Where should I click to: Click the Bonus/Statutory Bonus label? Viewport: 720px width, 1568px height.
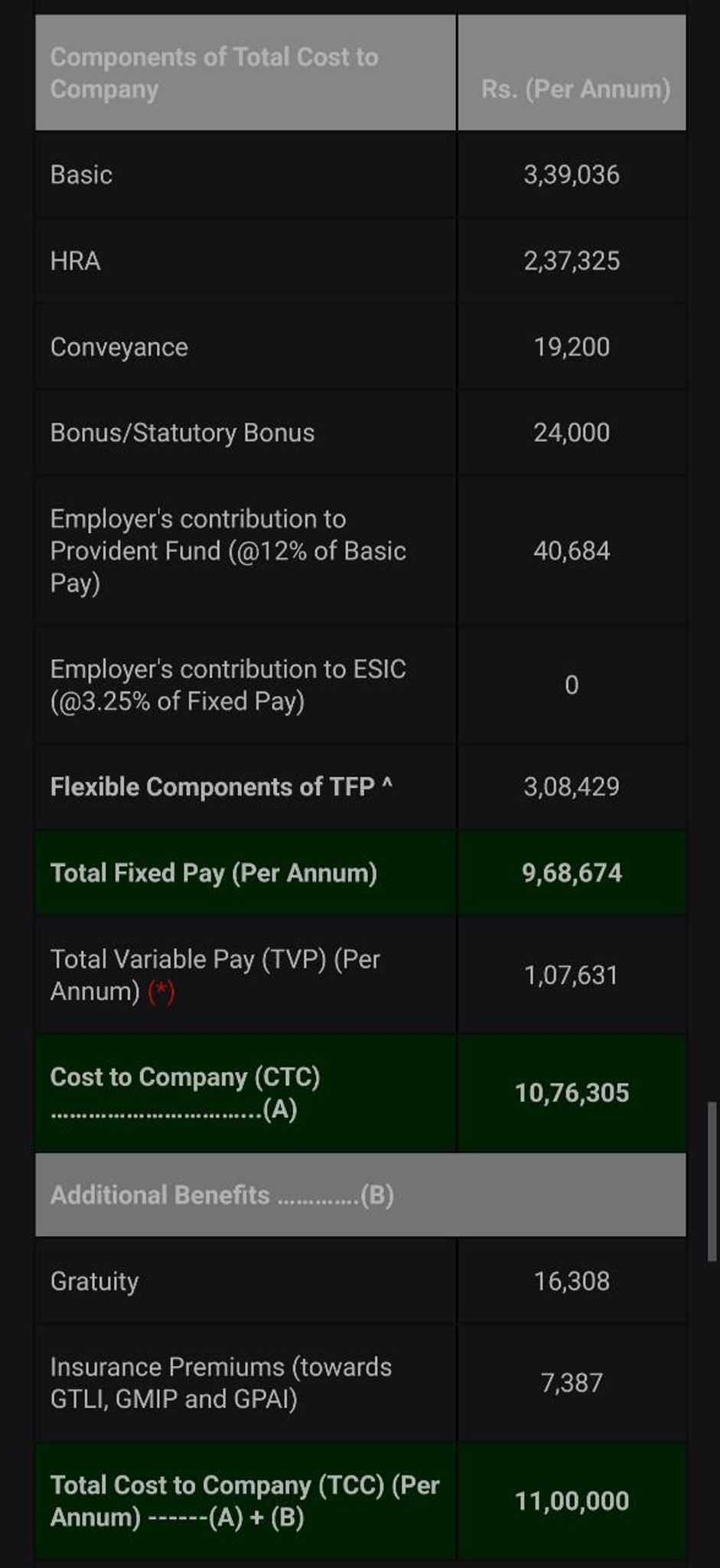coord(182,433)
